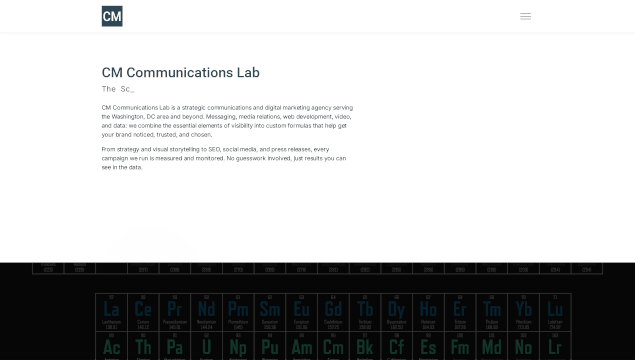Click the paragraph starting "From strategy and visual"

(x=224, y=158)
